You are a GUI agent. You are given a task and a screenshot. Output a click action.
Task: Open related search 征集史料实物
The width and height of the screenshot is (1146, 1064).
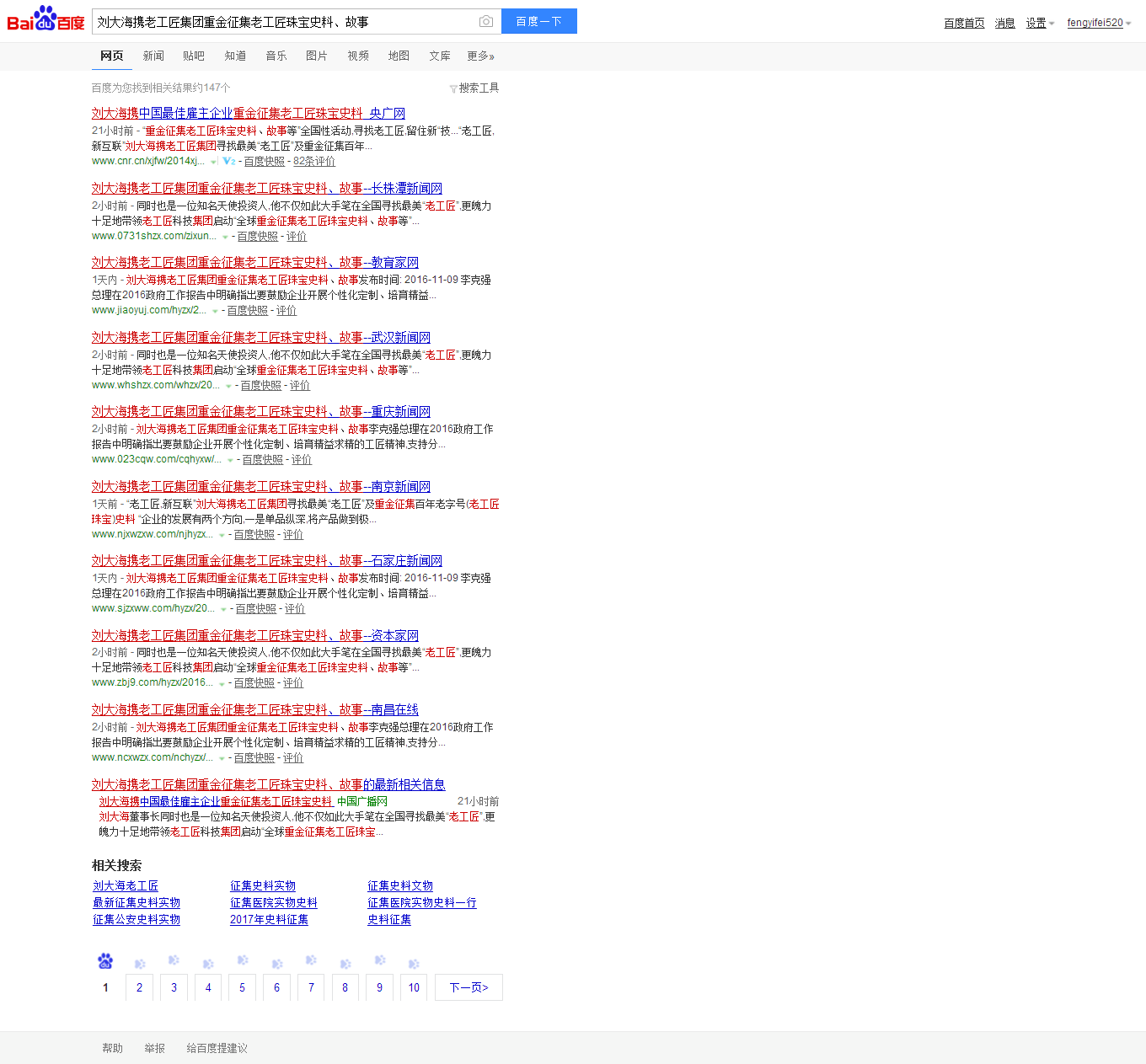[263, 885]
